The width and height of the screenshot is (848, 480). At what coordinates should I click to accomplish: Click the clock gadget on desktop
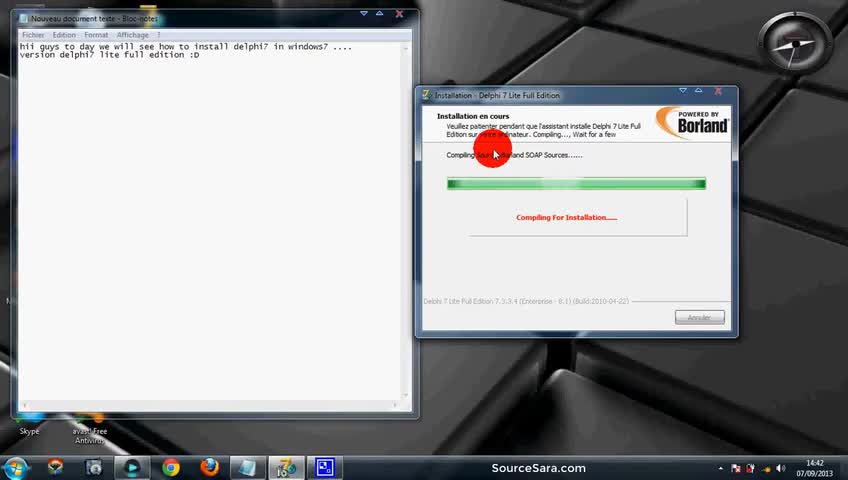click(x=794, y=43)
